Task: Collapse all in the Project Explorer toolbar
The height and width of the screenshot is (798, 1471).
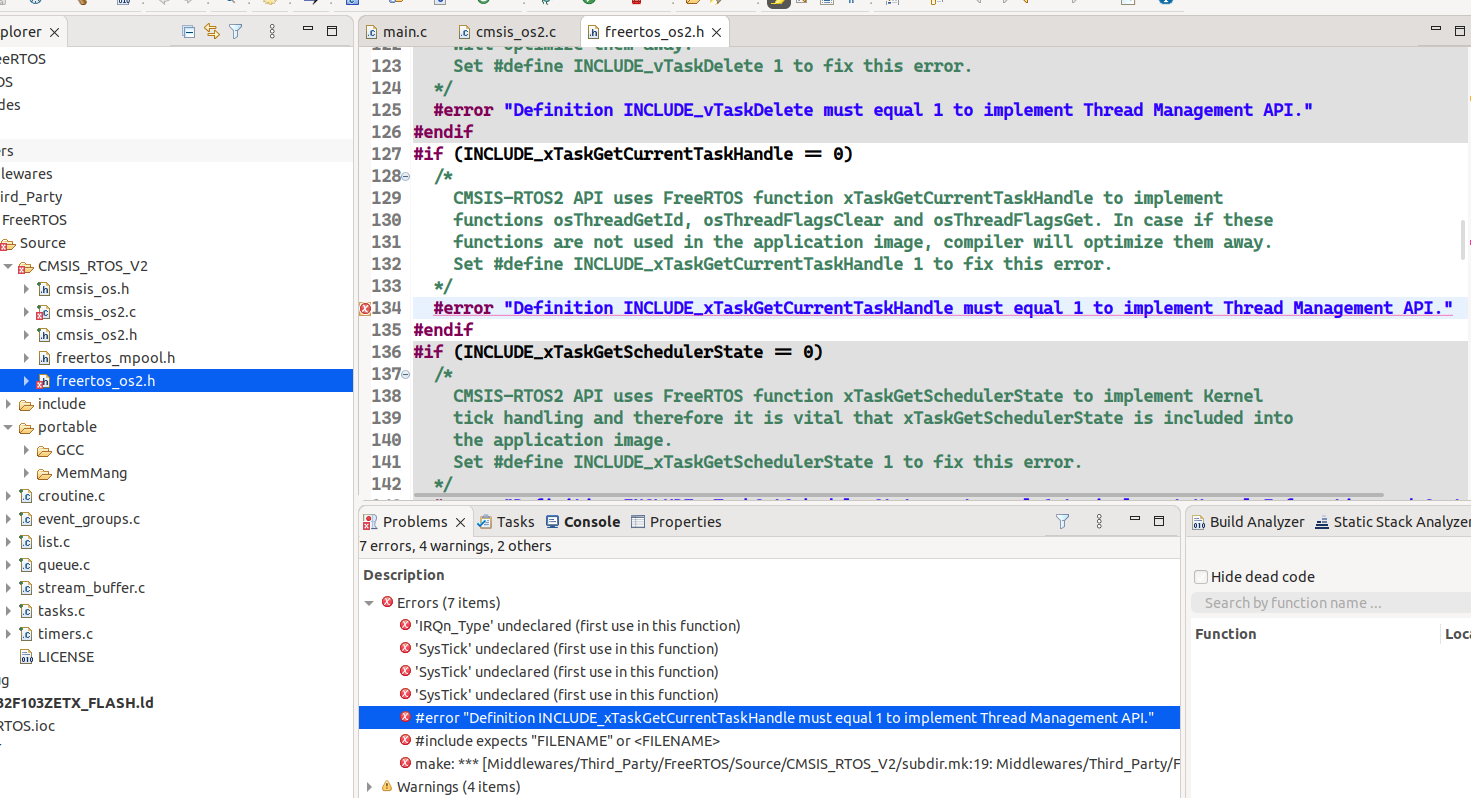Action: point(189,32)
